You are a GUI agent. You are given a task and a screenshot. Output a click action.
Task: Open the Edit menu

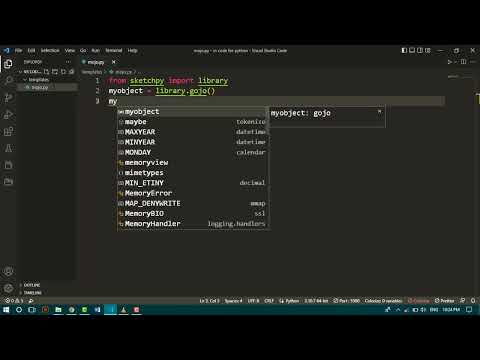click(x=31, y=51)
